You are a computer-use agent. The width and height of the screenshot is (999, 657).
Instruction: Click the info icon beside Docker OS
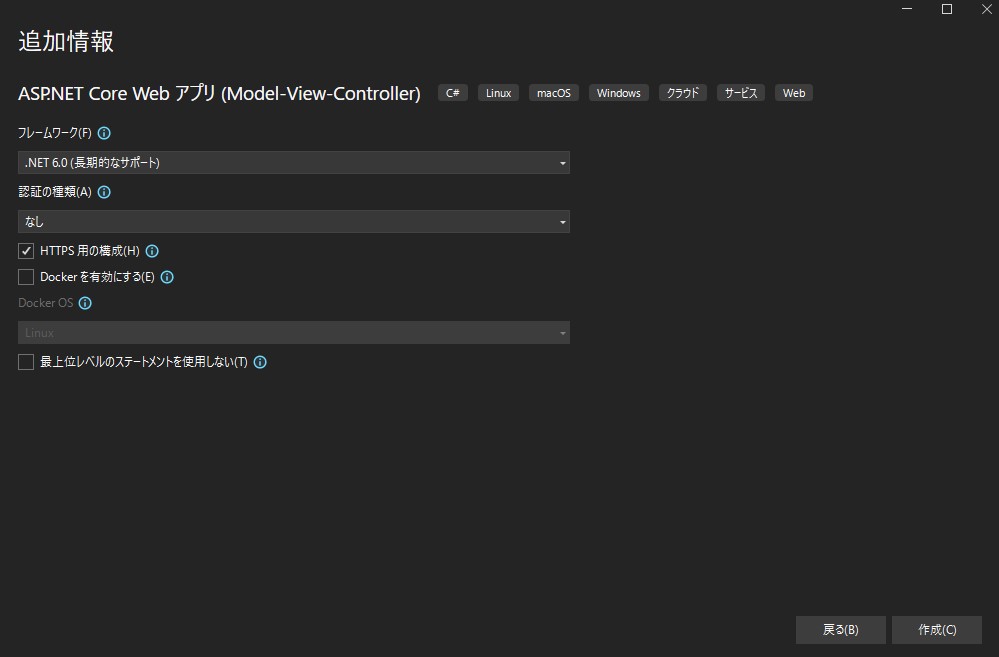(85, 303)
